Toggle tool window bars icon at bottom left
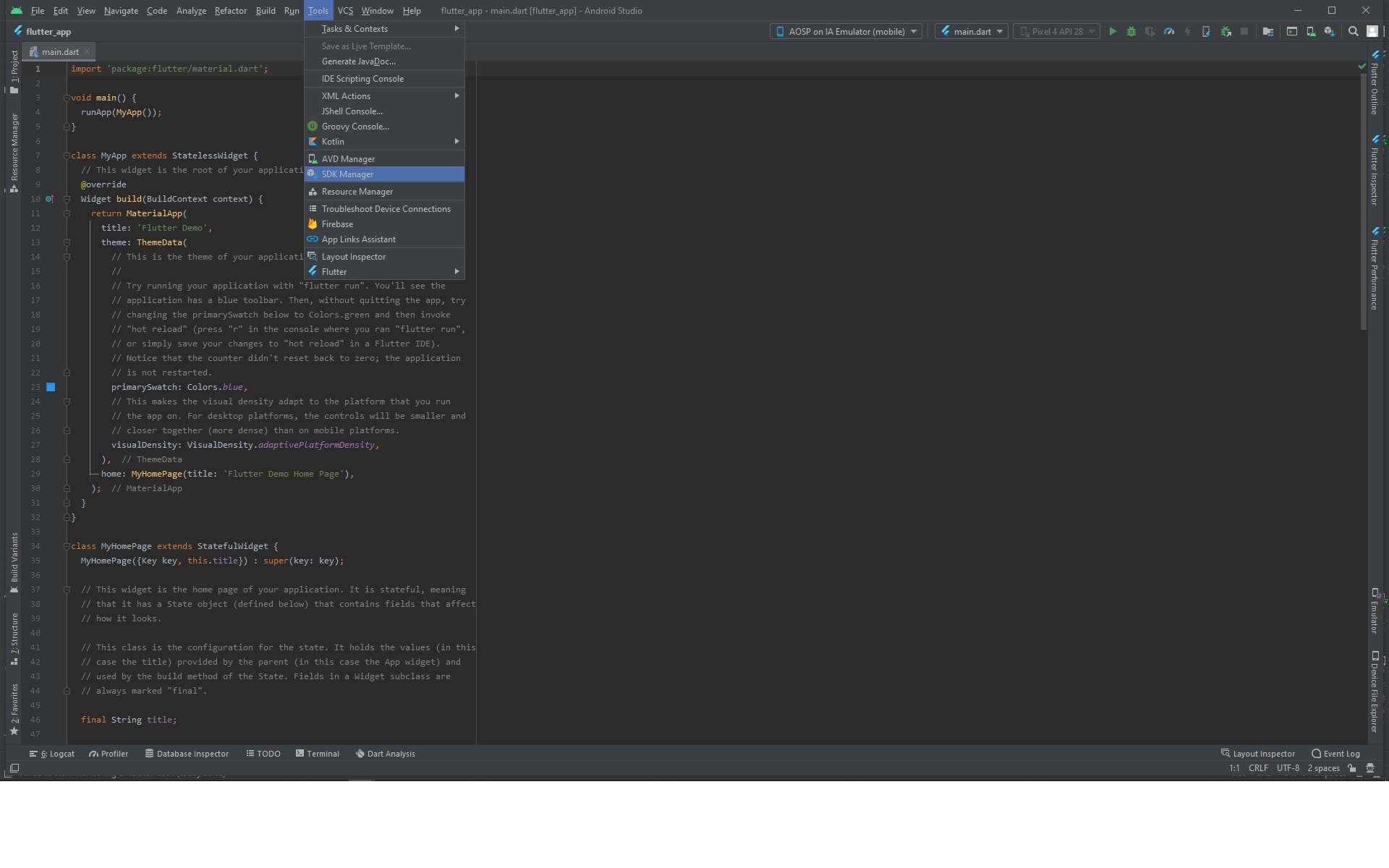 pyautogui.click(x=14, y=768)
